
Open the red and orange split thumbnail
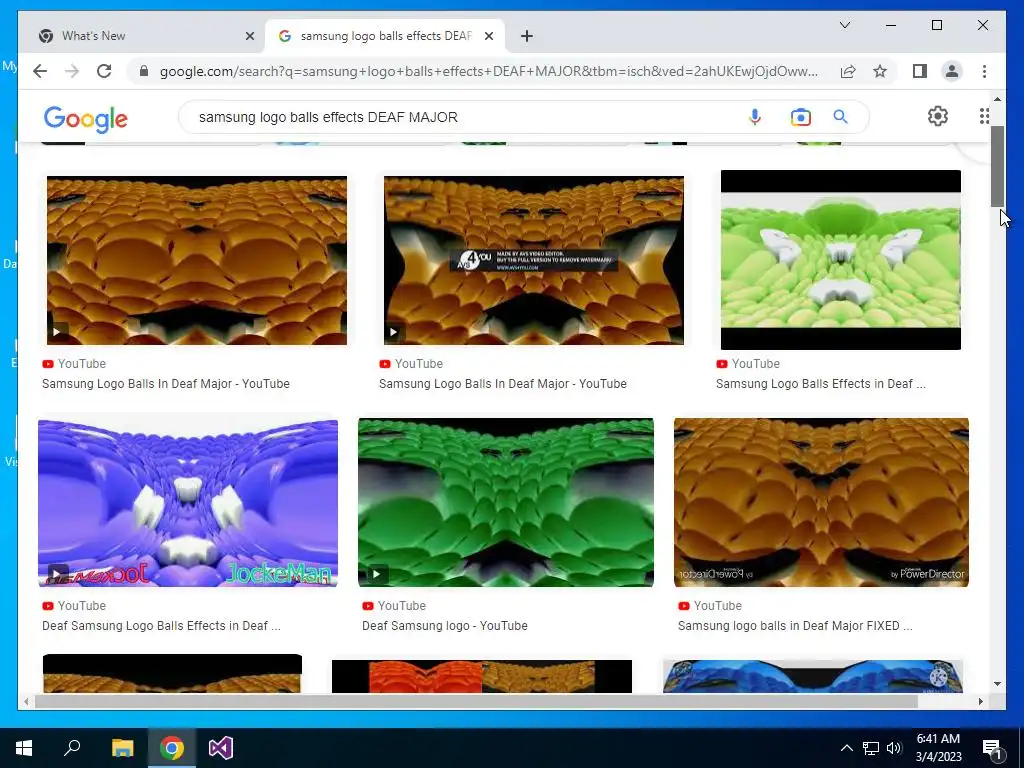pyautogui.click(x=481, y=676)
